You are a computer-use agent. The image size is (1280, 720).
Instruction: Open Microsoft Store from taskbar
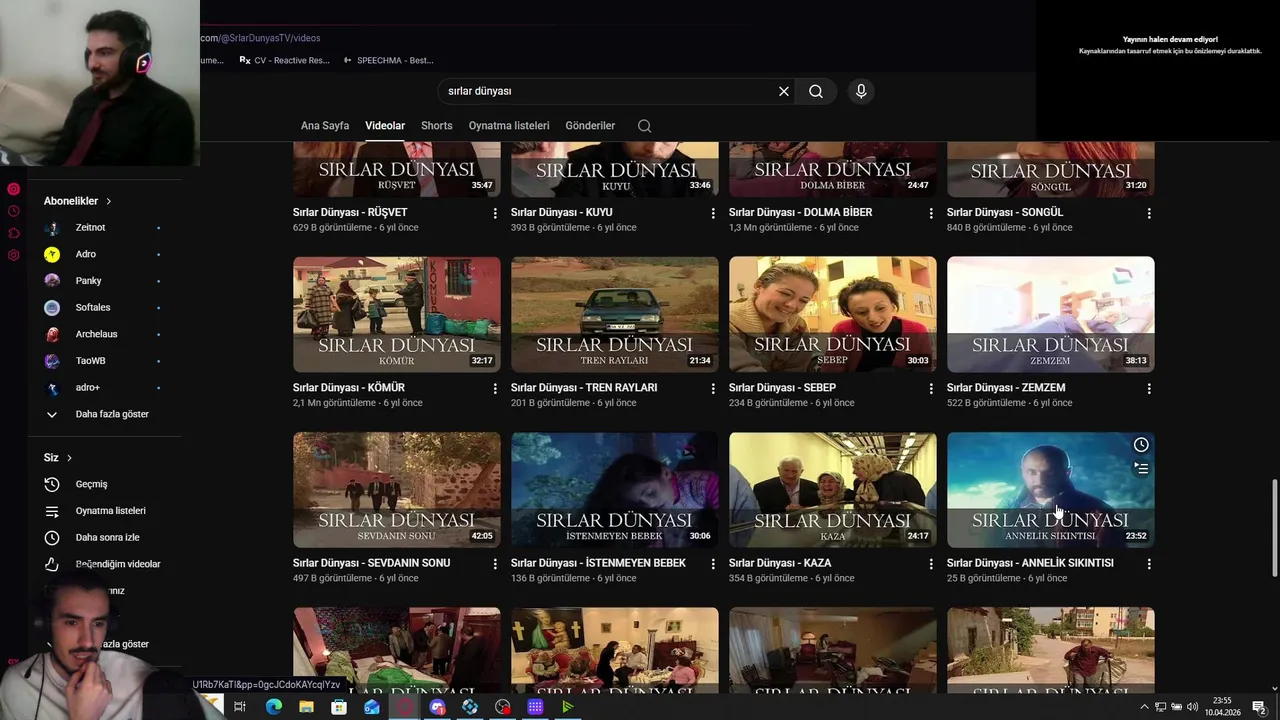[x=339, y=707]
